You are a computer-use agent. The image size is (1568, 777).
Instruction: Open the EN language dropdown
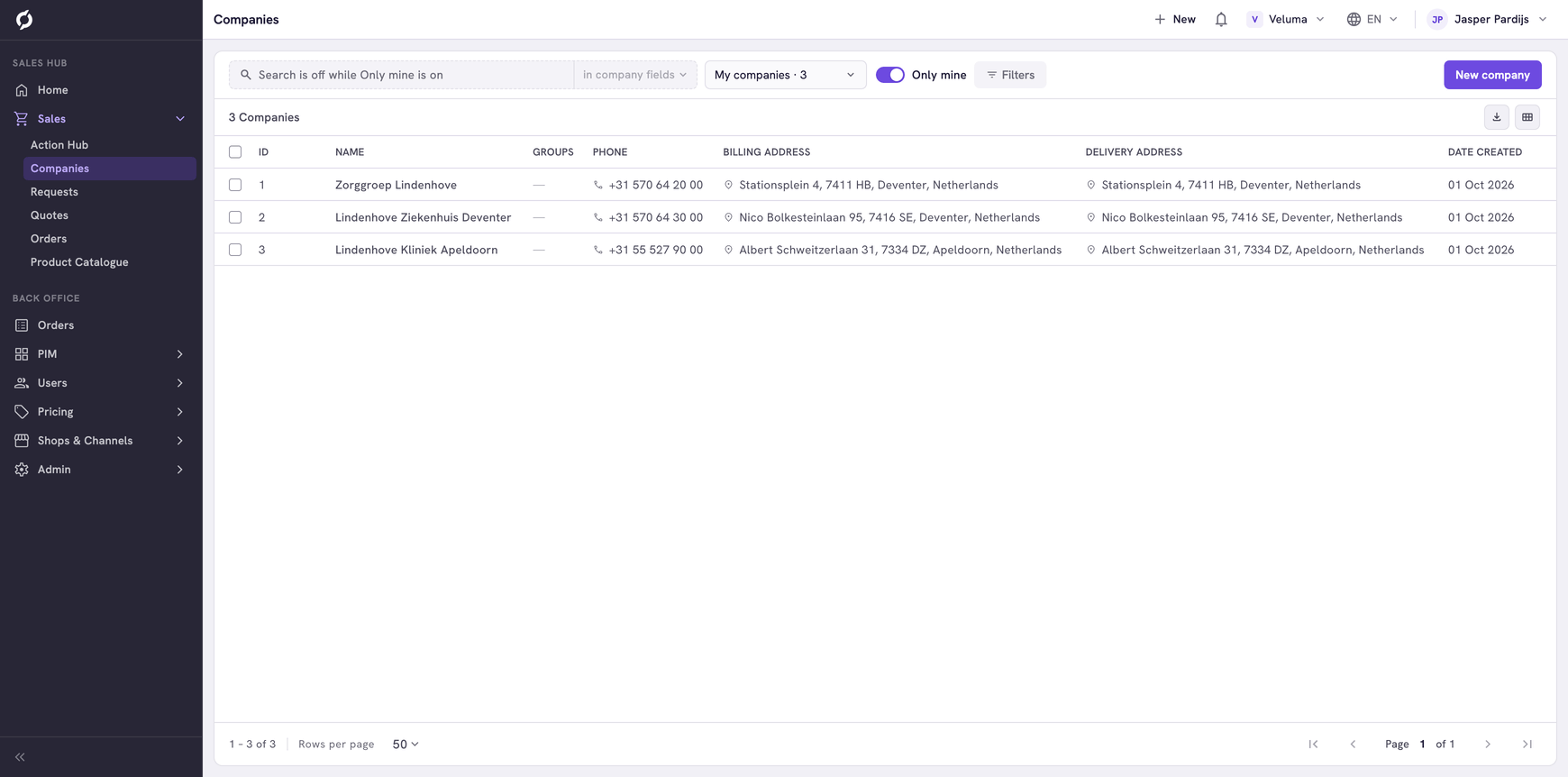1372,19
